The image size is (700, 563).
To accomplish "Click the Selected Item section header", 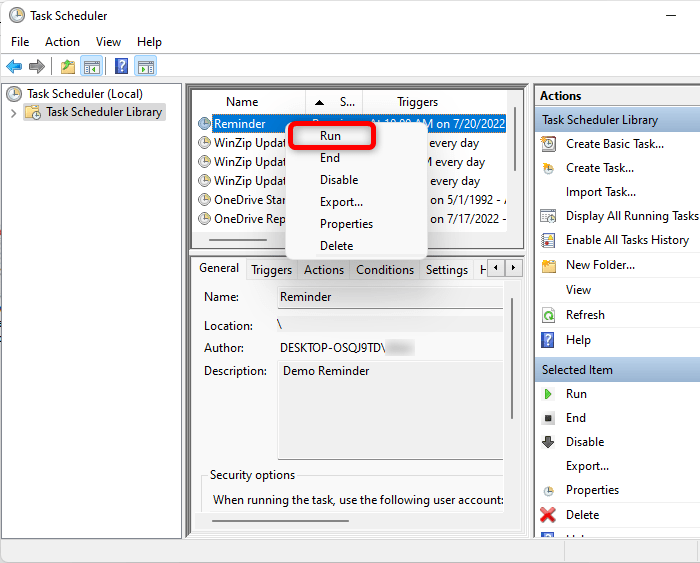I will tap(618, 370).
